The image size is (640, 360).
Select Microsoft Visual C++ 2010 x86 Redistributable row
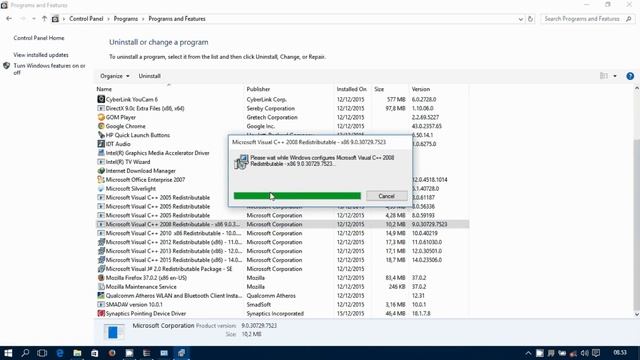282,233
